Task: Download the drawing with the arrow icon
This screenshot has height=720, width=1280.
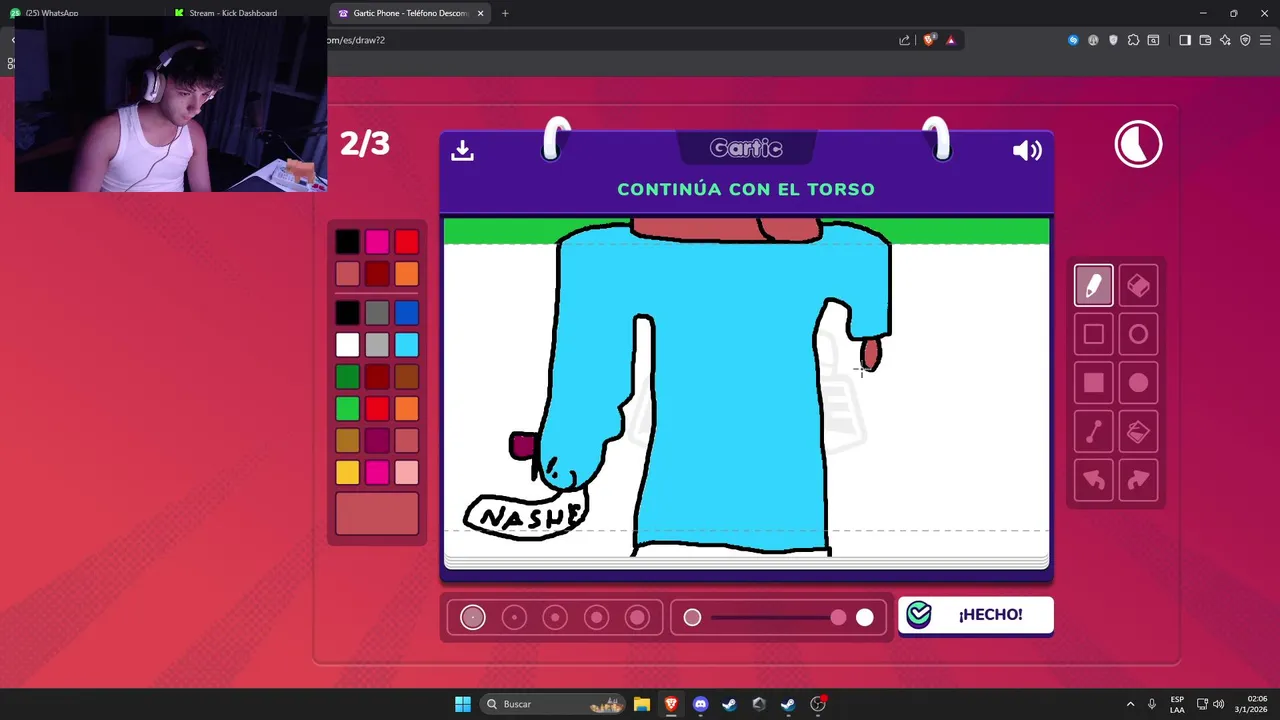Action: [462, 150]
